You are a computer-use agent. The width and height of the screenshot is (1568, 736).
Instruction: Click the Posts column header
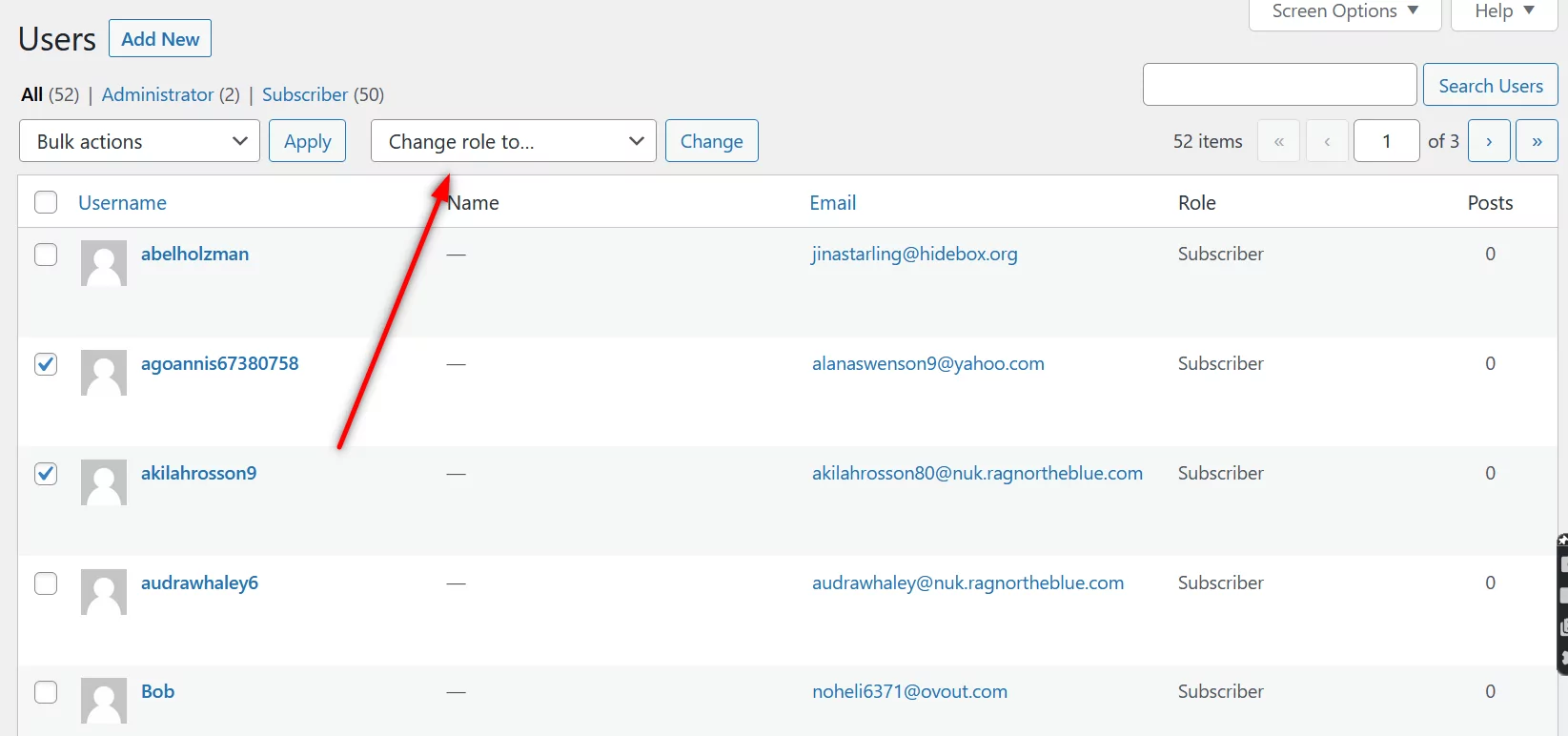(x=1490, y=202)
